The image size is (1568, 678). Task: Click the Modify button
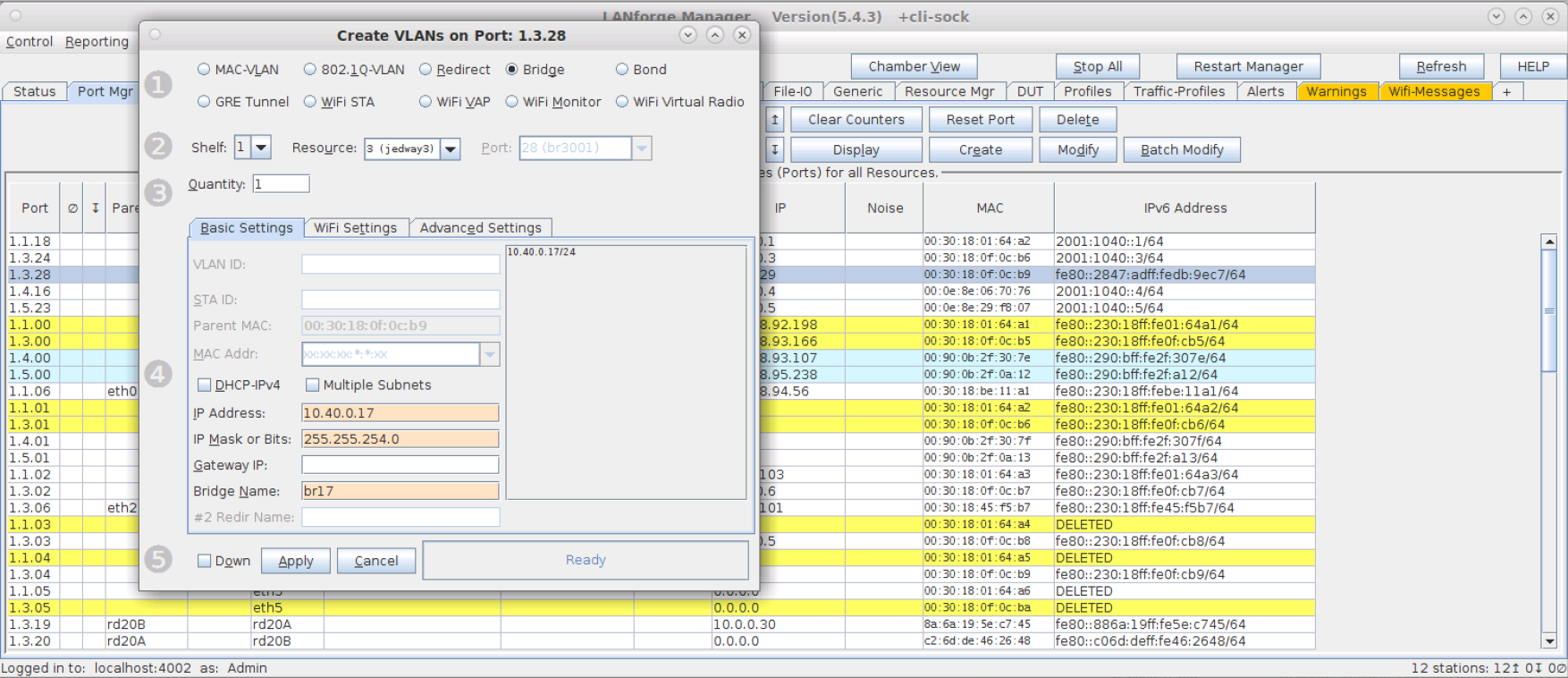1078,150
